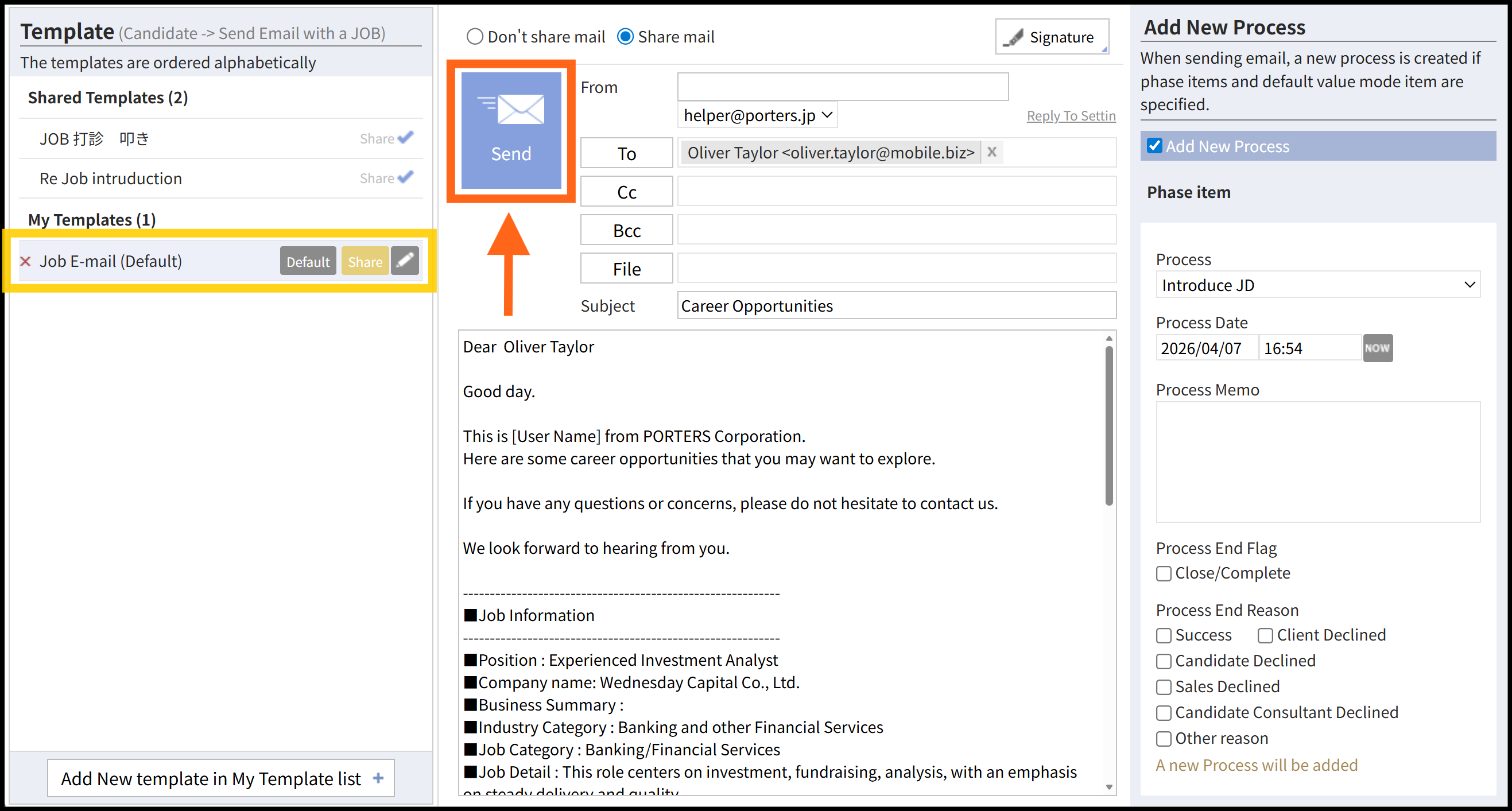This screenshot has width=1512, height=811.
Task: Select Don't share mail radio option
Action: tap(474, 37)
